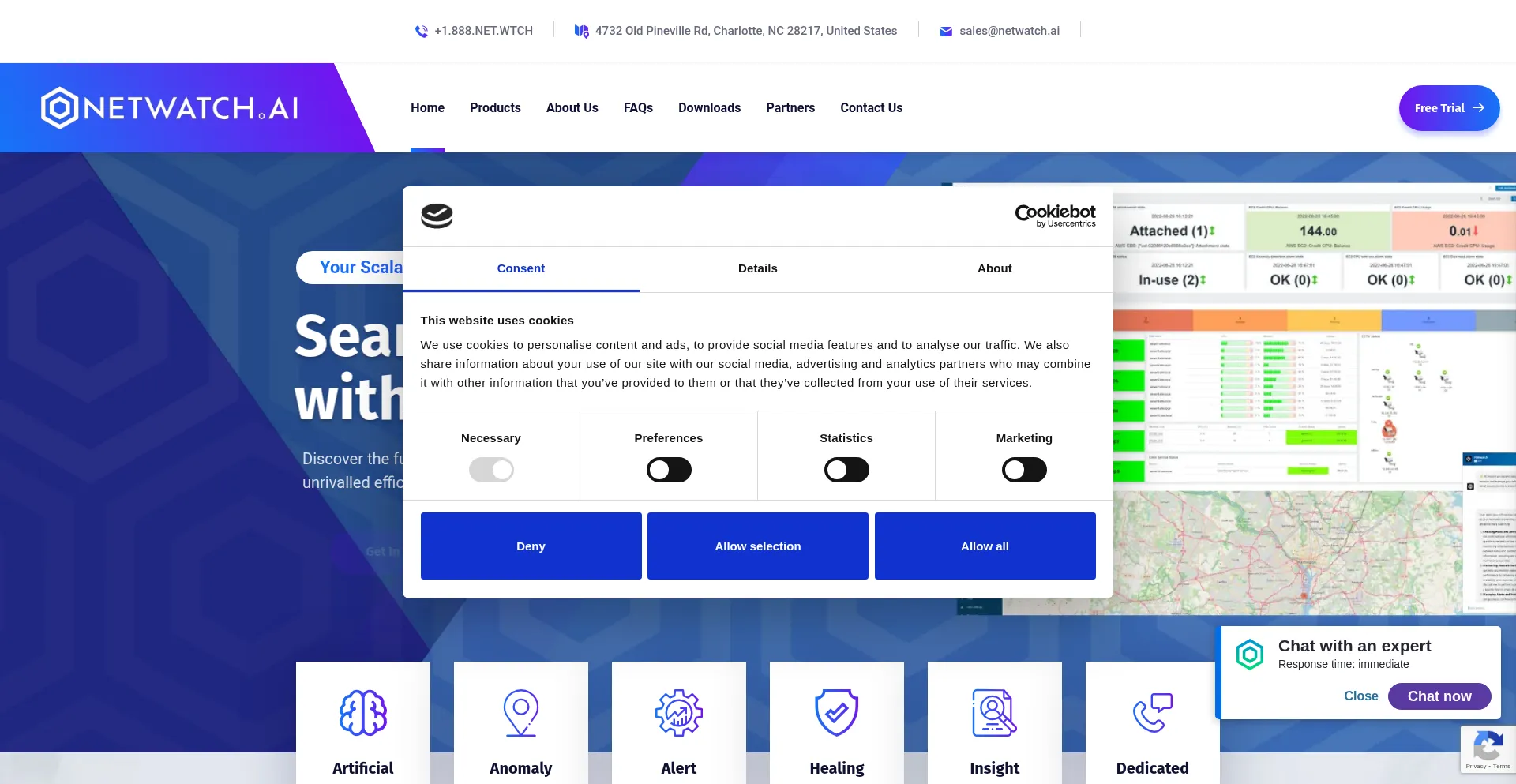Click the Anomaly location pin icon
Image resolution: width=1516 pixels, height=784 pixels.
click(521, 713)
